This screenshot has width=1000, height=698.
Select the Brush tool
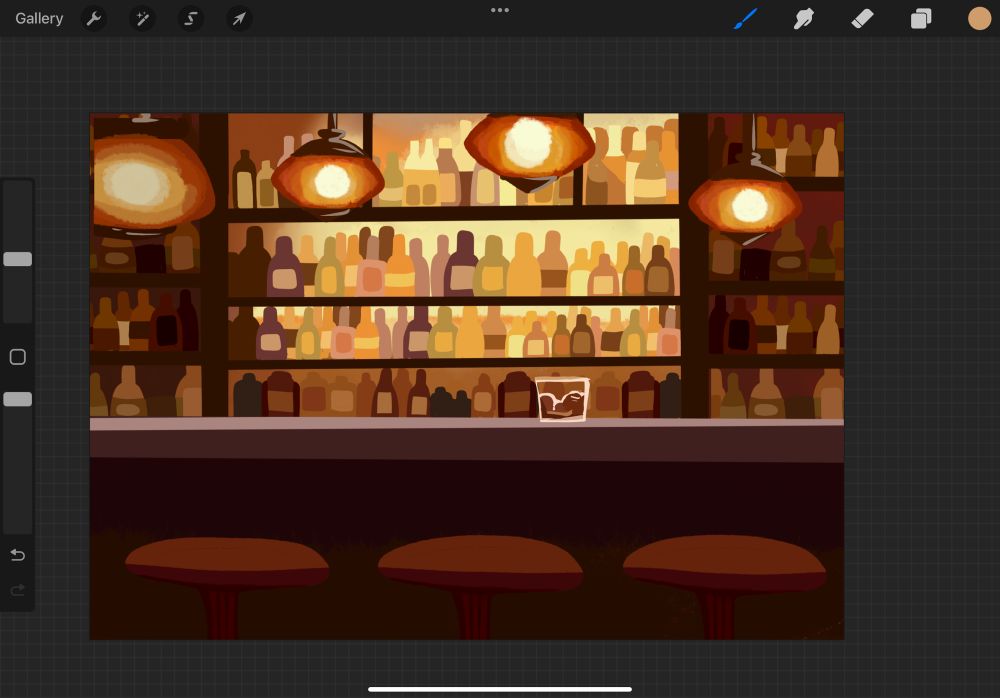pos(745,19)
